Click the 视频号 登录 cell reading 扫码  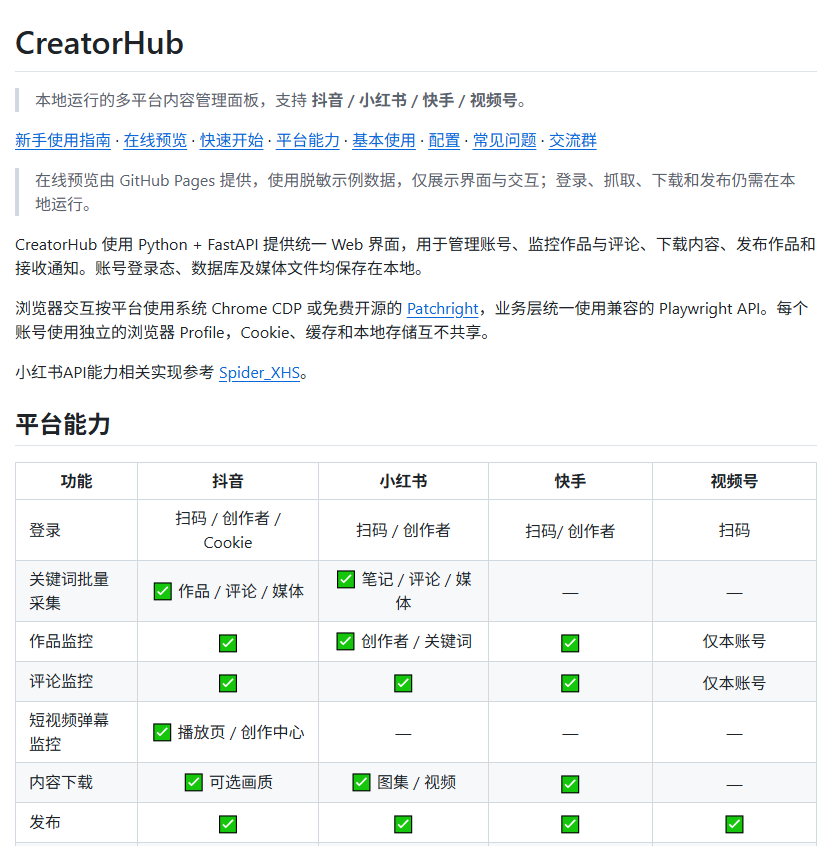(734, 530)
